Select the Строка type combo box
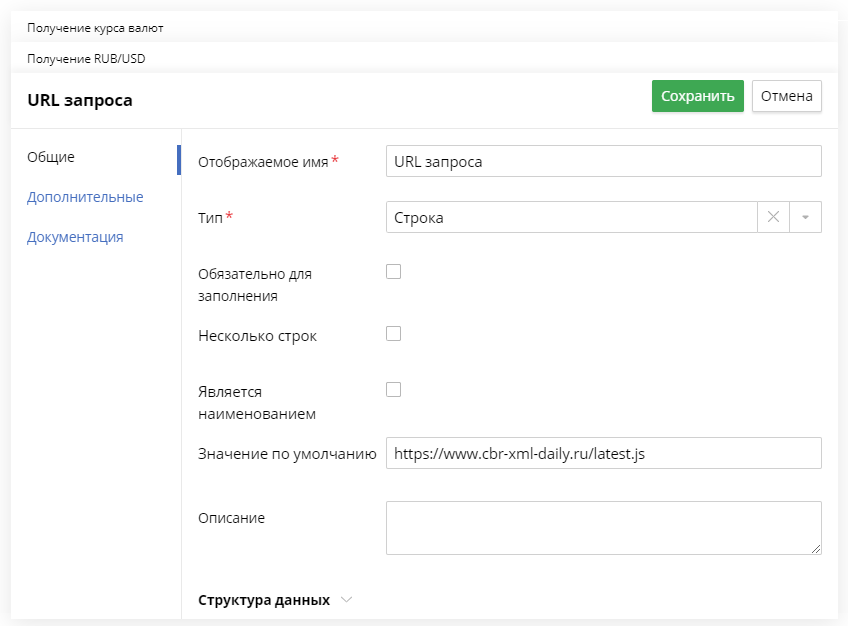The width and height of the screenshot is (848, 626). tap(571, 217)
